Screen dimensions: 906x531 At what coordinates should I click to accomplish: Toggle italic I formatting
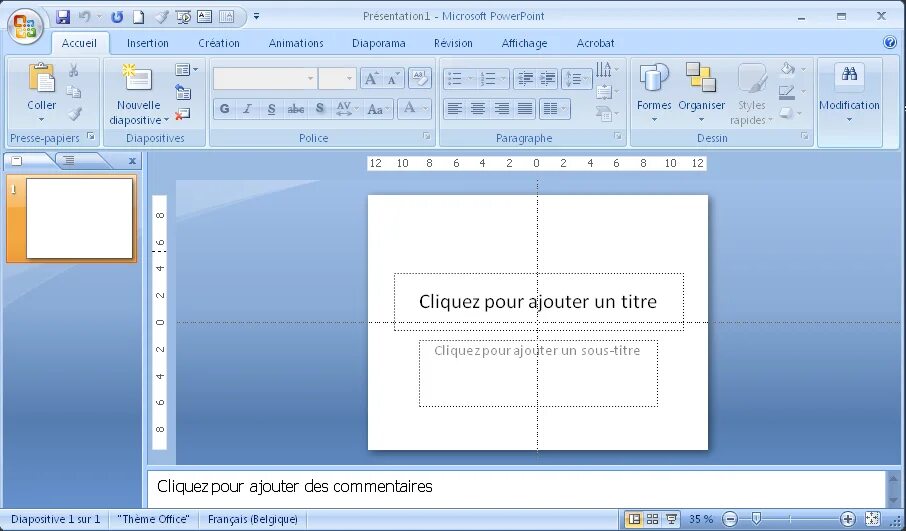(247, 109)
